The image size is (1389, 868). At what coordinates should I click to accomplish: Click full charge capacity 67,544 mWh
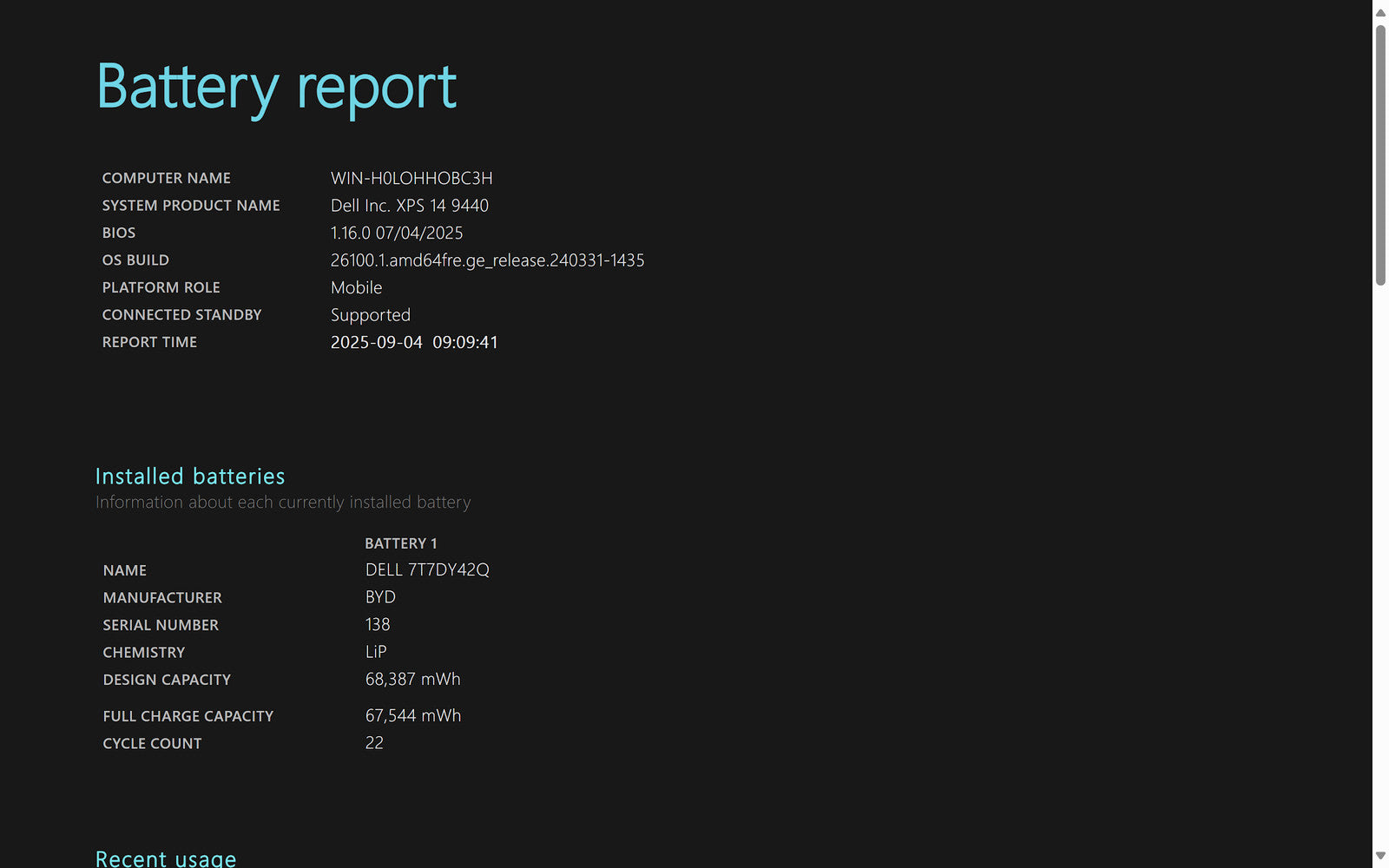(x=413, y=716)
